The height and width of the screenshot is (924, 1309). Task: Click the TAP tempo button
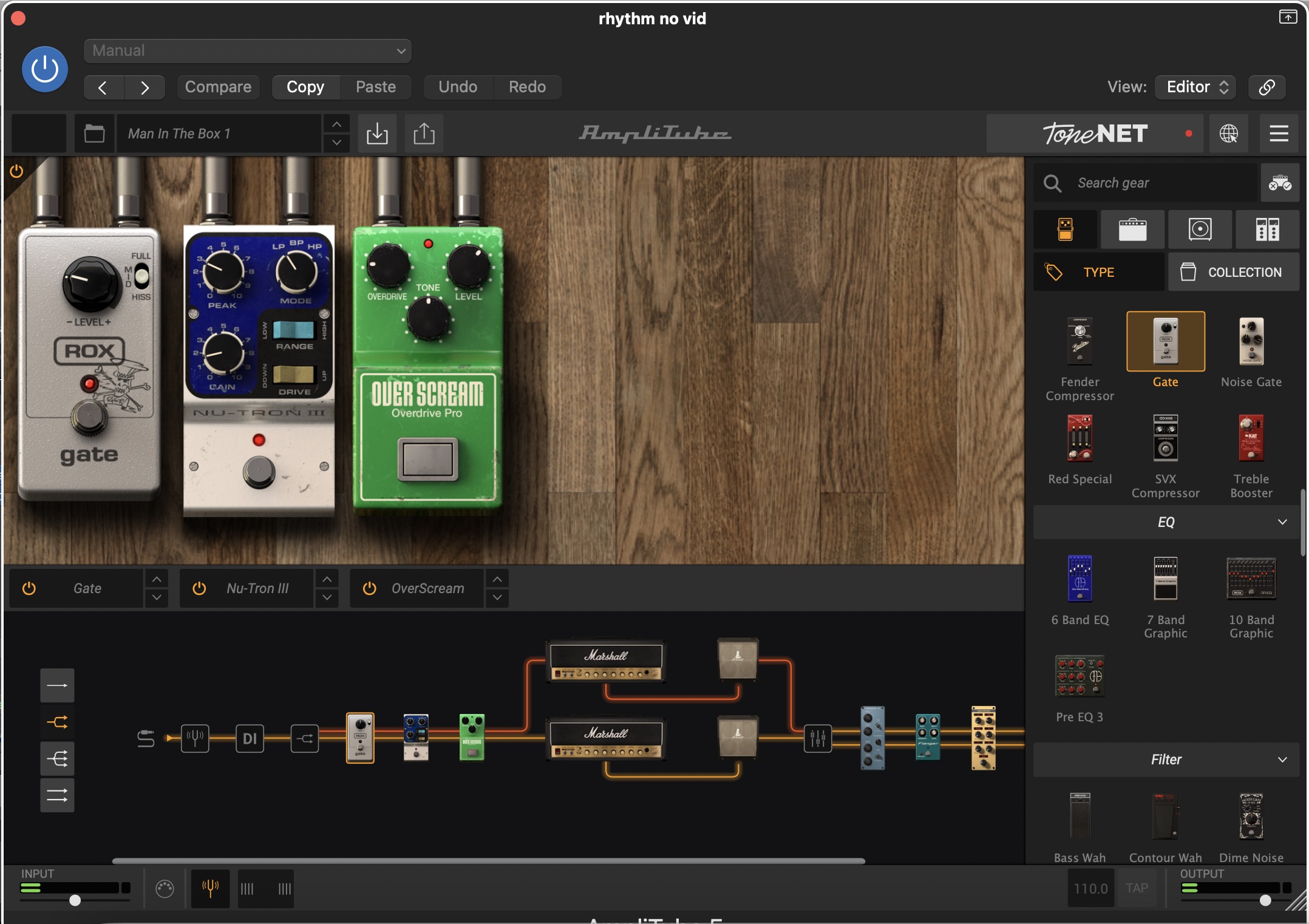[1137, 888]
